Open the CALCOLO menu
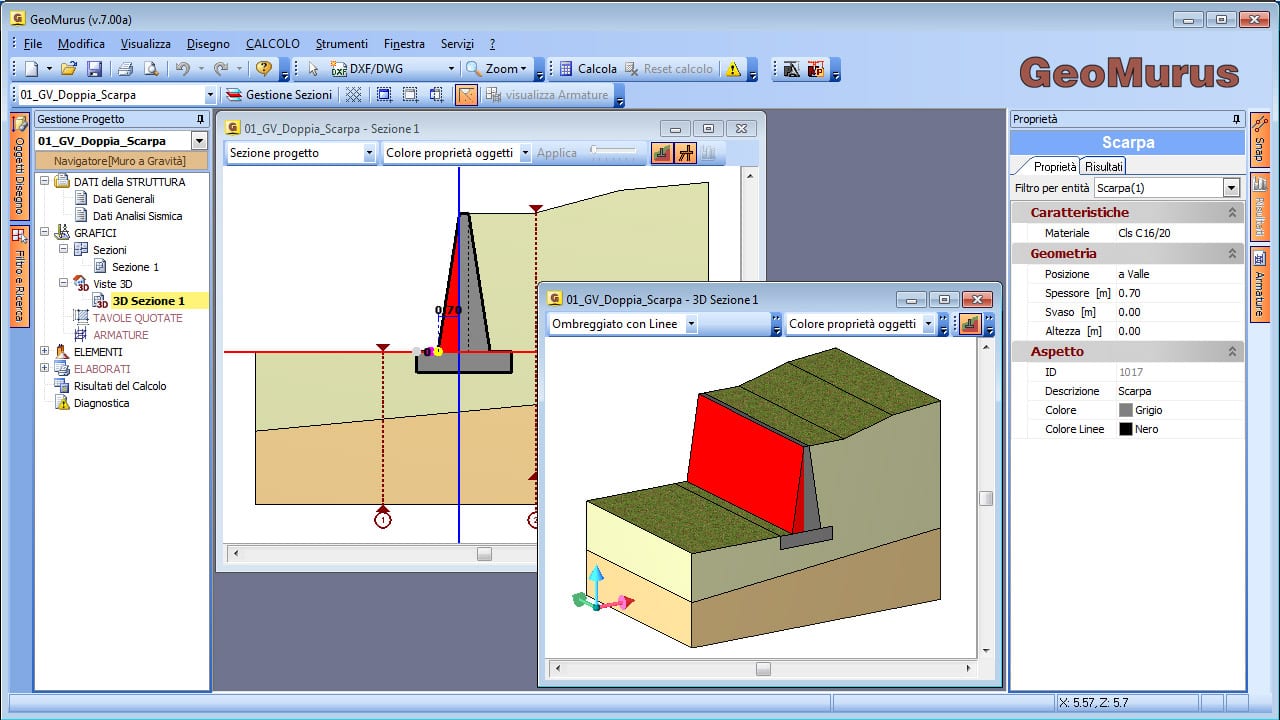This screenshot has width=1280, height=720. coord(273,44)
